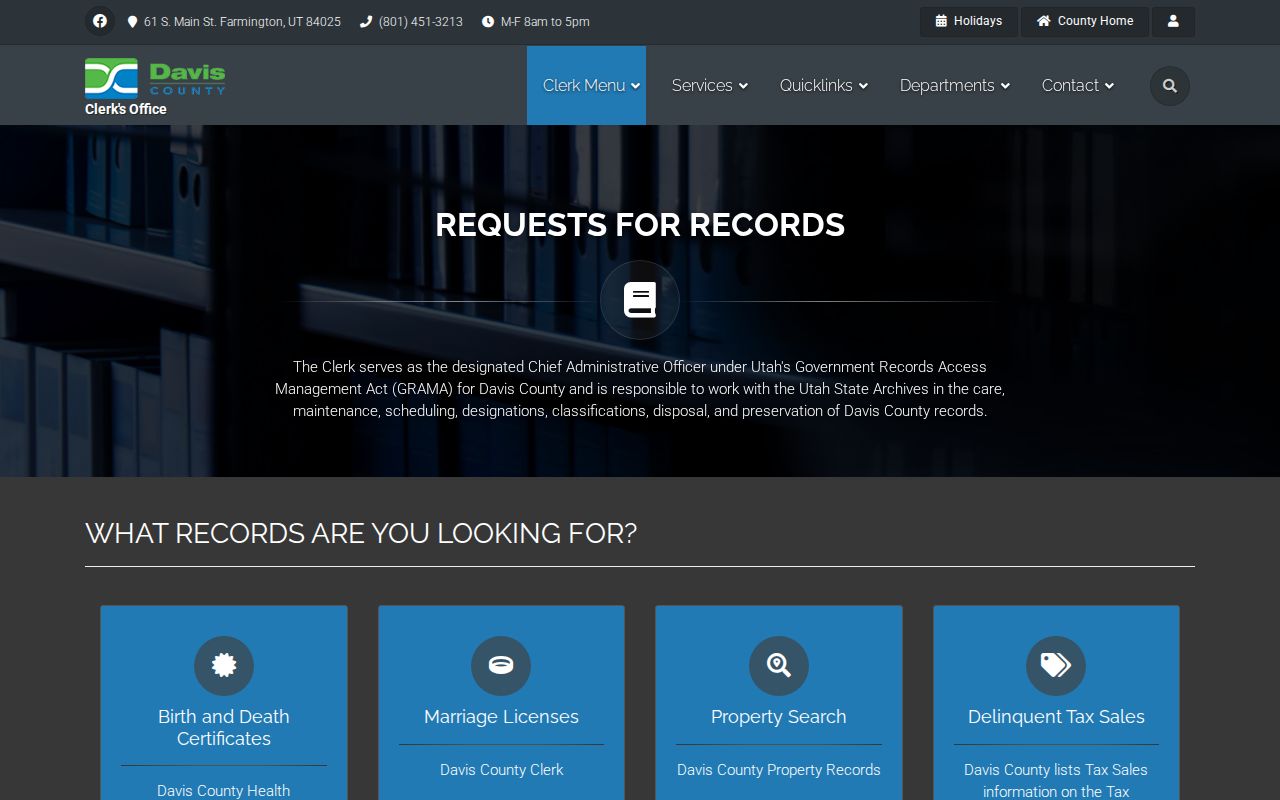Click the phone icon beside the number
Viewport: 1280px width, 800px height.
point(366,22)
